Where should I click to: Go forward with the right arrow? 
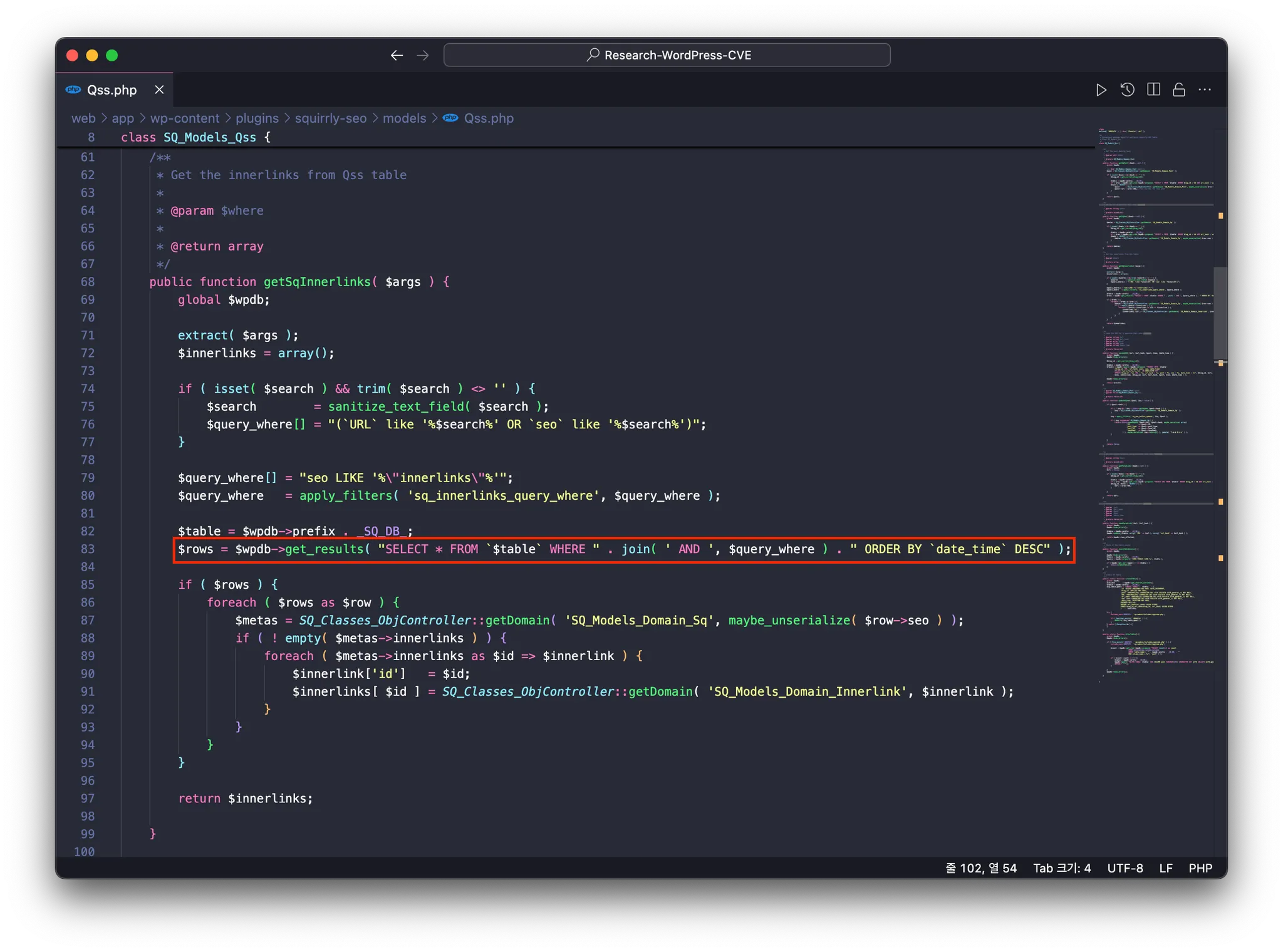[423, 56]
